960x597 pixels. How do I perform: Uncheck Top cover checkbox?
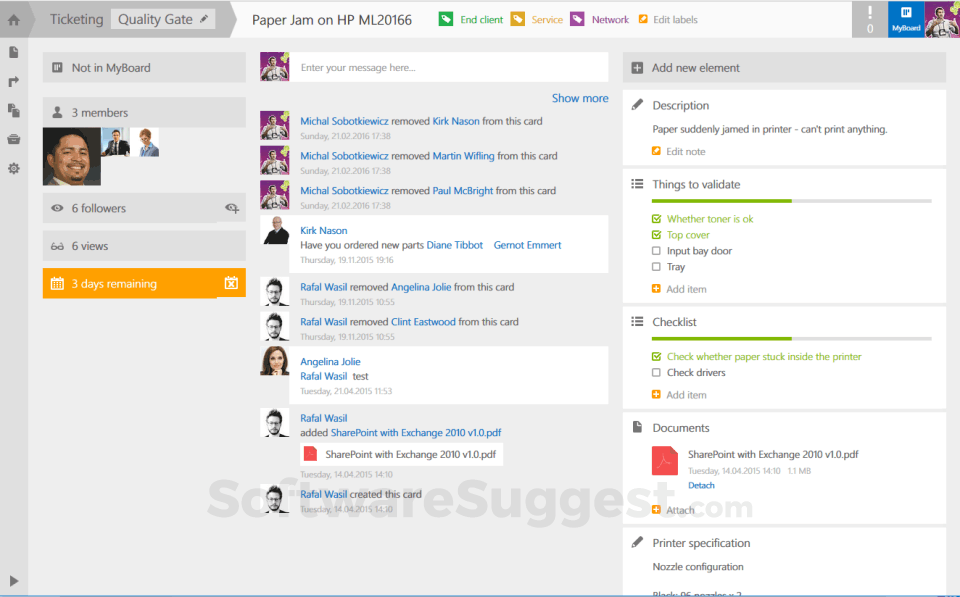pyautogui.click(x=656, y=235)
